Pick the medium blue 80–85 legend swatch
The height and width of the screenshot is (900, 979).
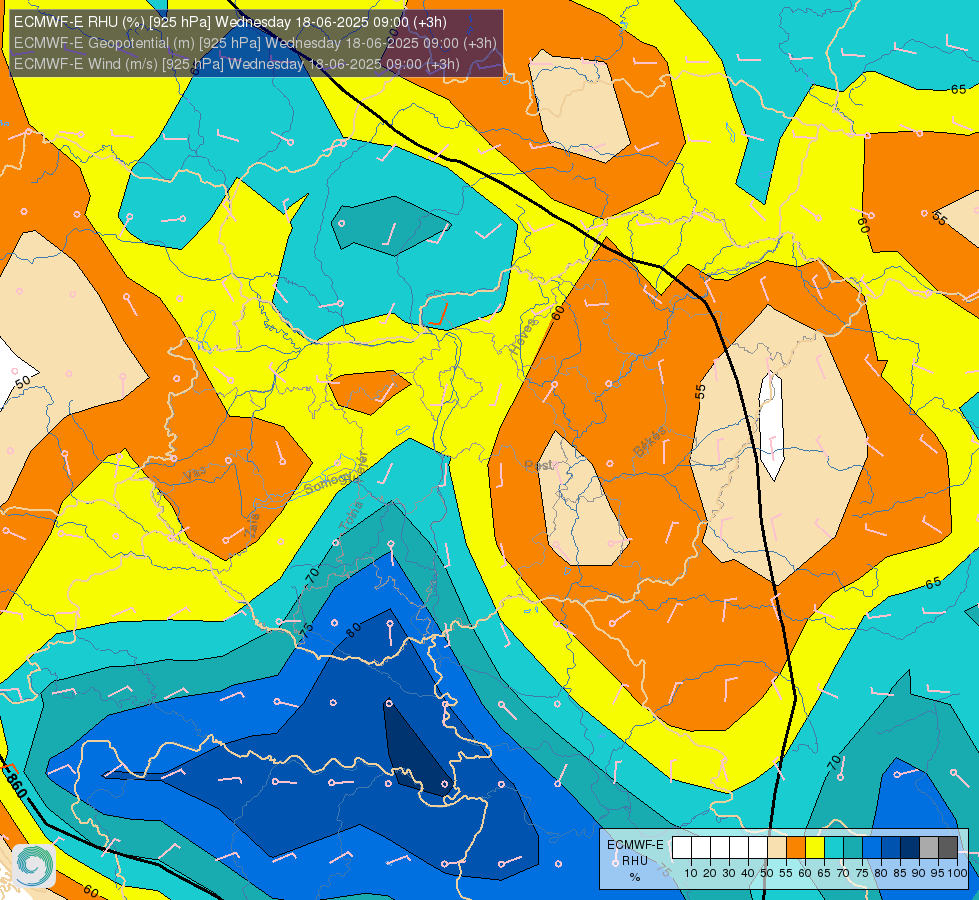[891, 848]
